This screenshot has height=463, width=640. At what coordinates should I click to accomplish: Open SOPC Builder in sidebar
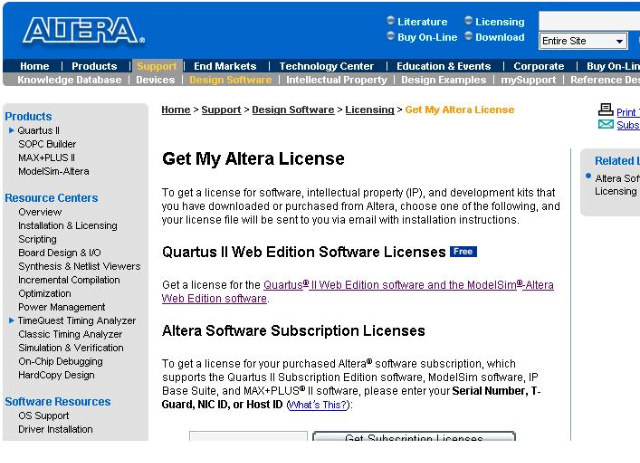(x=47, y=144)
